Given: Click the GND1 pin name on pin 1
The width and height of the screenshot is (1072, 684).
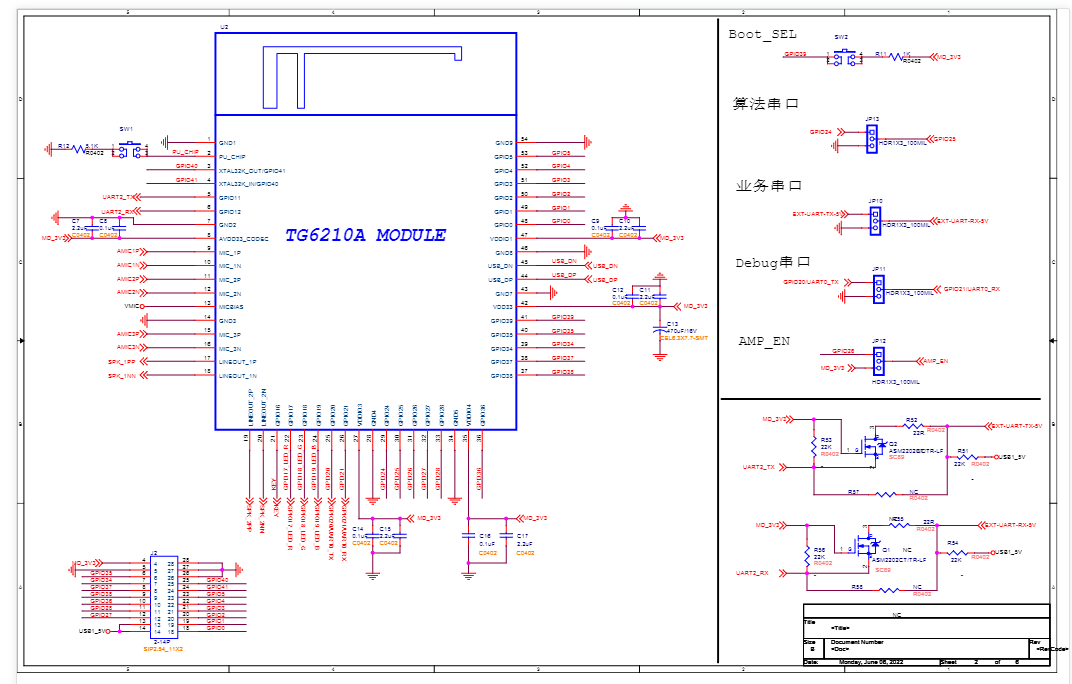Looking at the screenshot, I should (227, 144).
